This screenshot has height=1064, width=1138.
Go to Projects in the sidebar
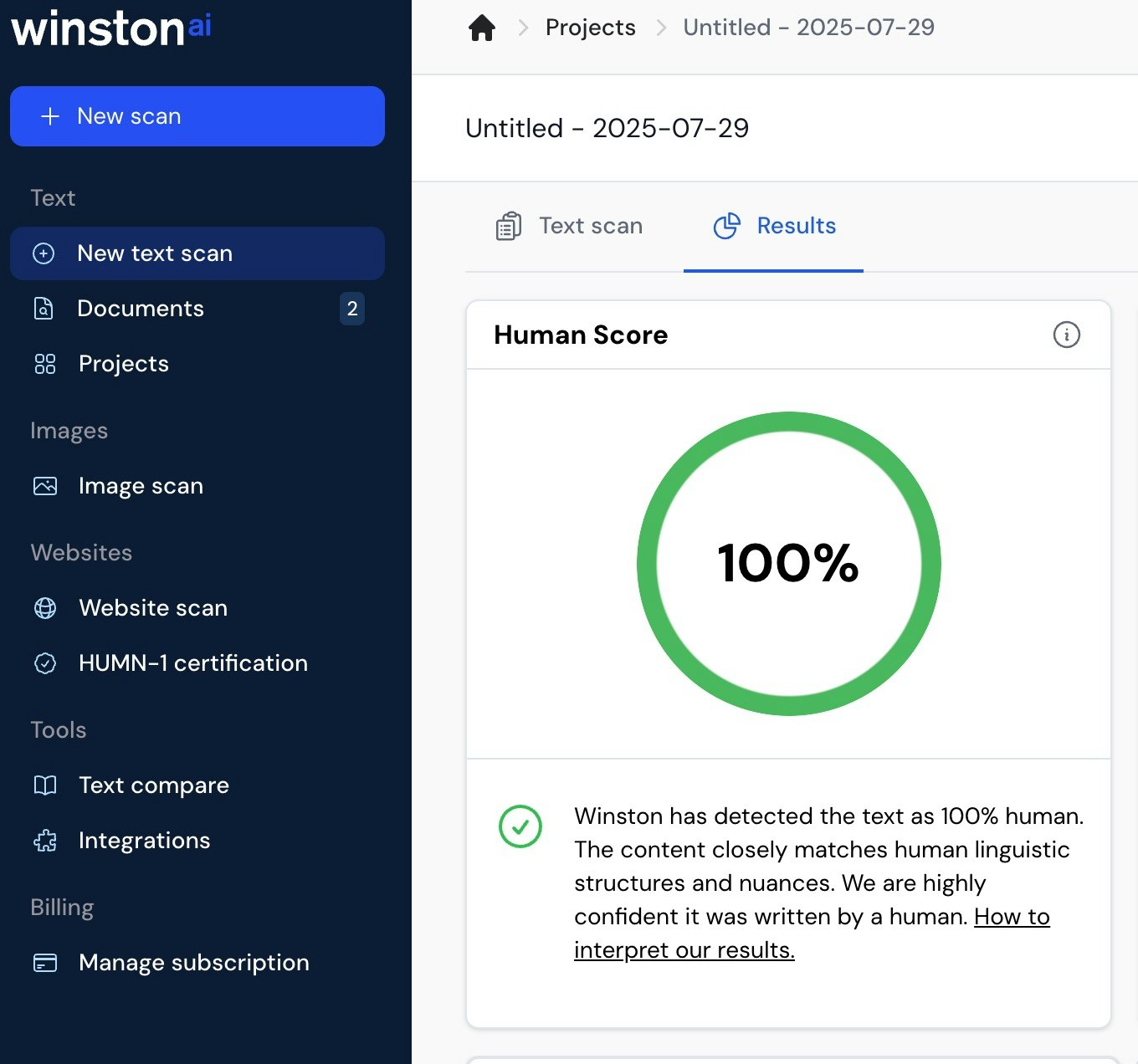197,364
